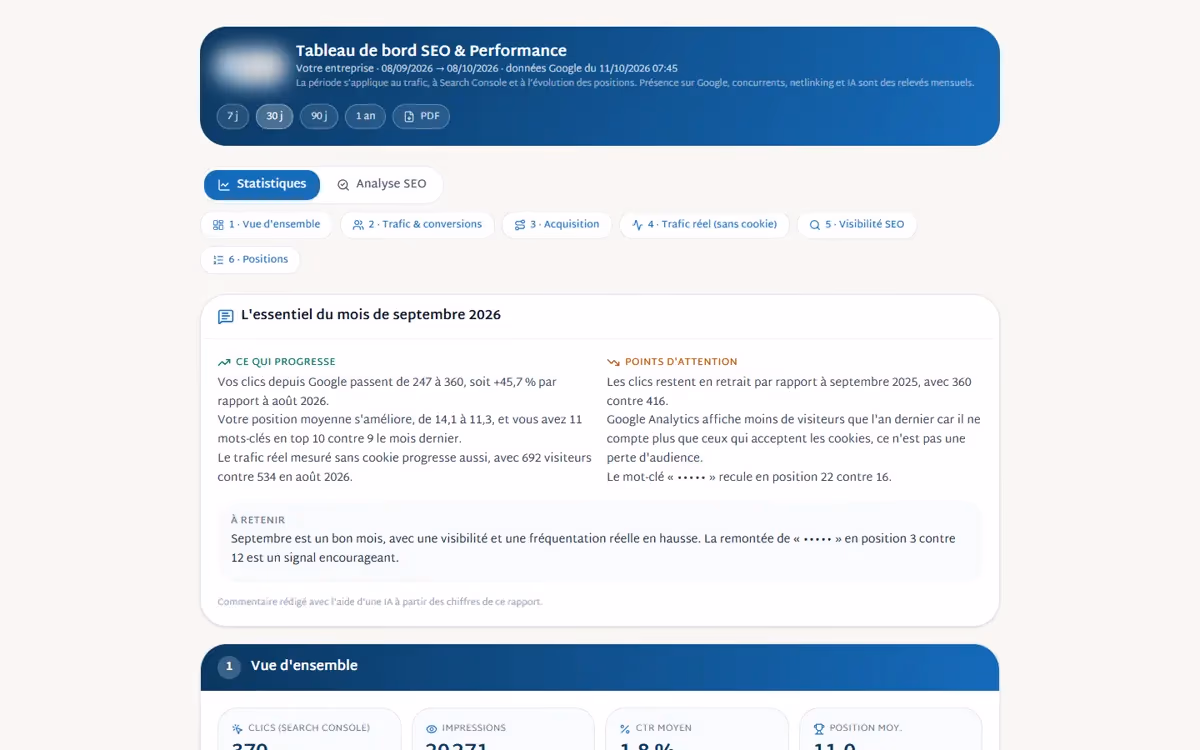This screenshot has width=1200, height=750.
Task: Click the trophy icon of POSITION MOY. card
Action: pyautogui.click(x=819, y=729)
